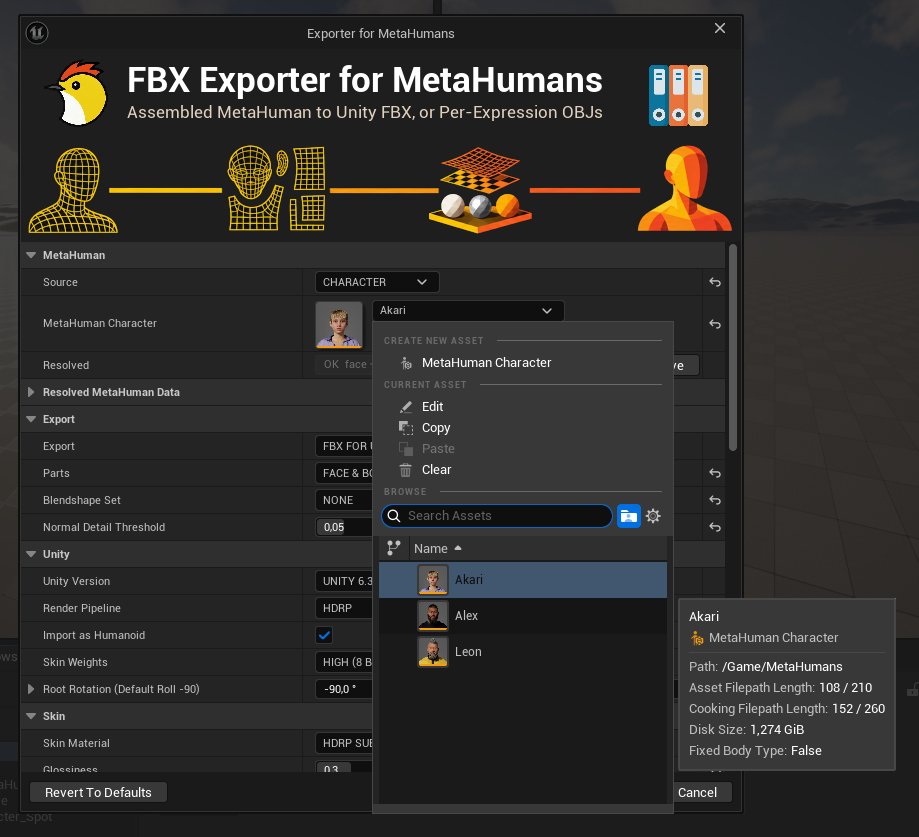Open the Render Pipeline HDRP dropdown

click(344, 608)
